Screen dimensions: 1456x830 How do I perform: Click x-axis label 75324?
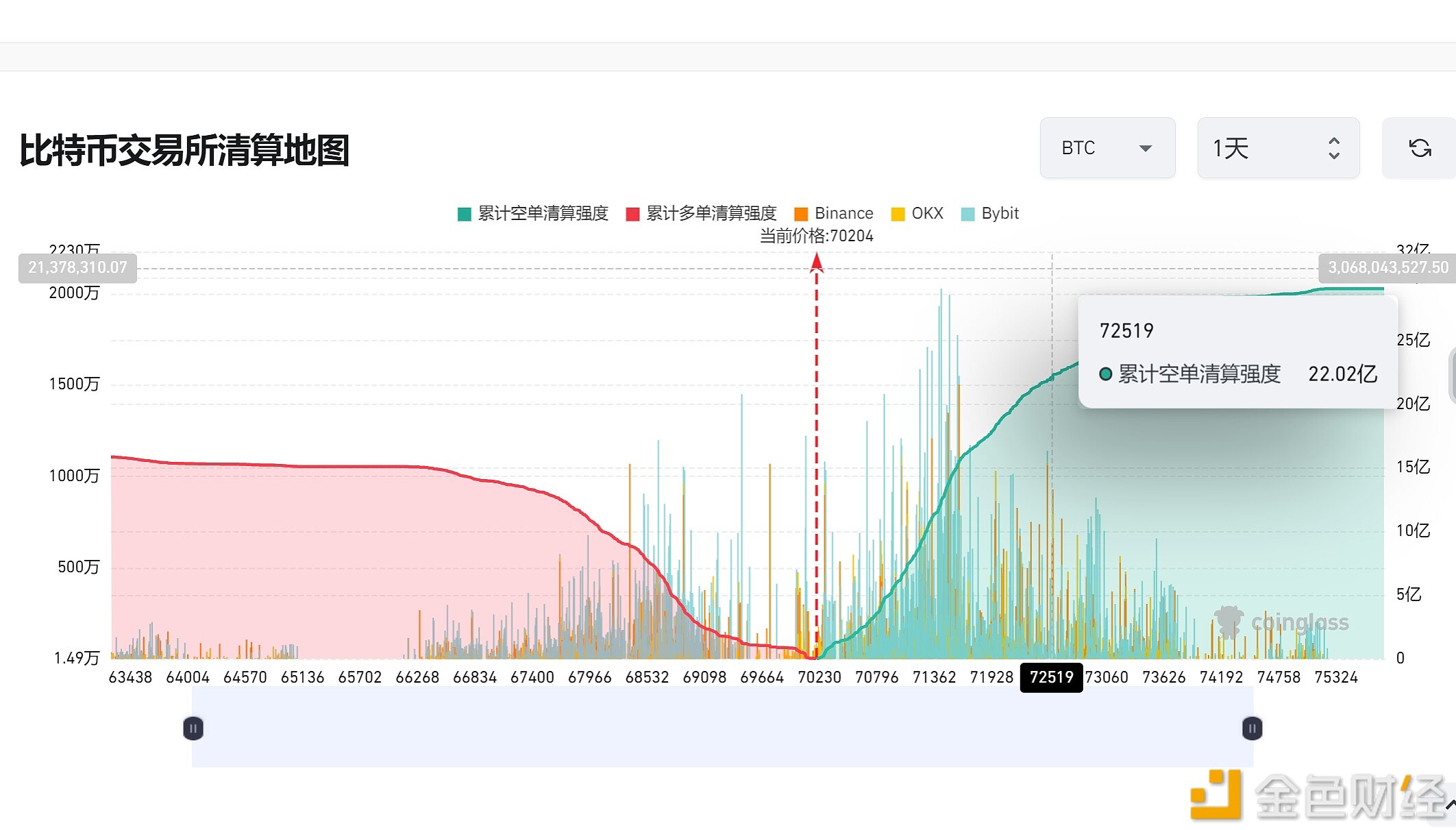pos(1336,677)
